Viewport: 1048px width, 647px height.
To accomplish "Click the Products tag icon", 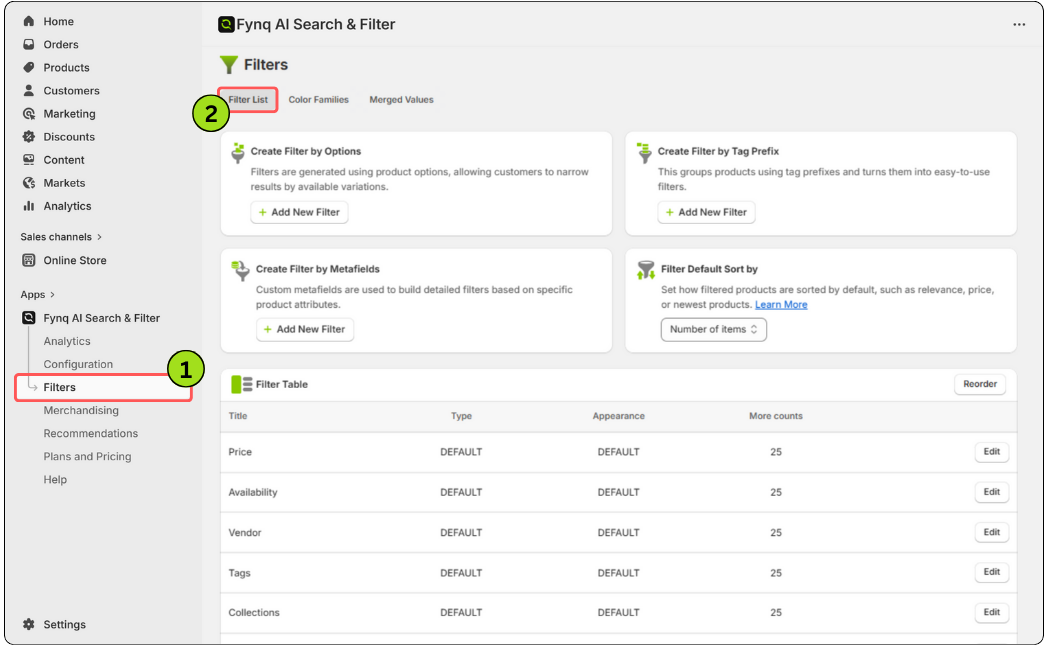I will [x=28, y=68].
